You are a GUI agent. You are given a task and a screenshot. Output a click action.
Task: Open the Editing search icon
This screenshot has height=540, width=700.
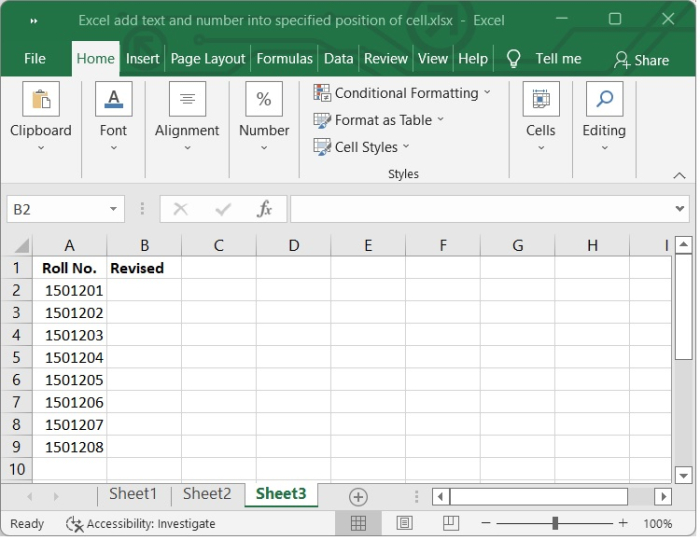coord(604,100)
